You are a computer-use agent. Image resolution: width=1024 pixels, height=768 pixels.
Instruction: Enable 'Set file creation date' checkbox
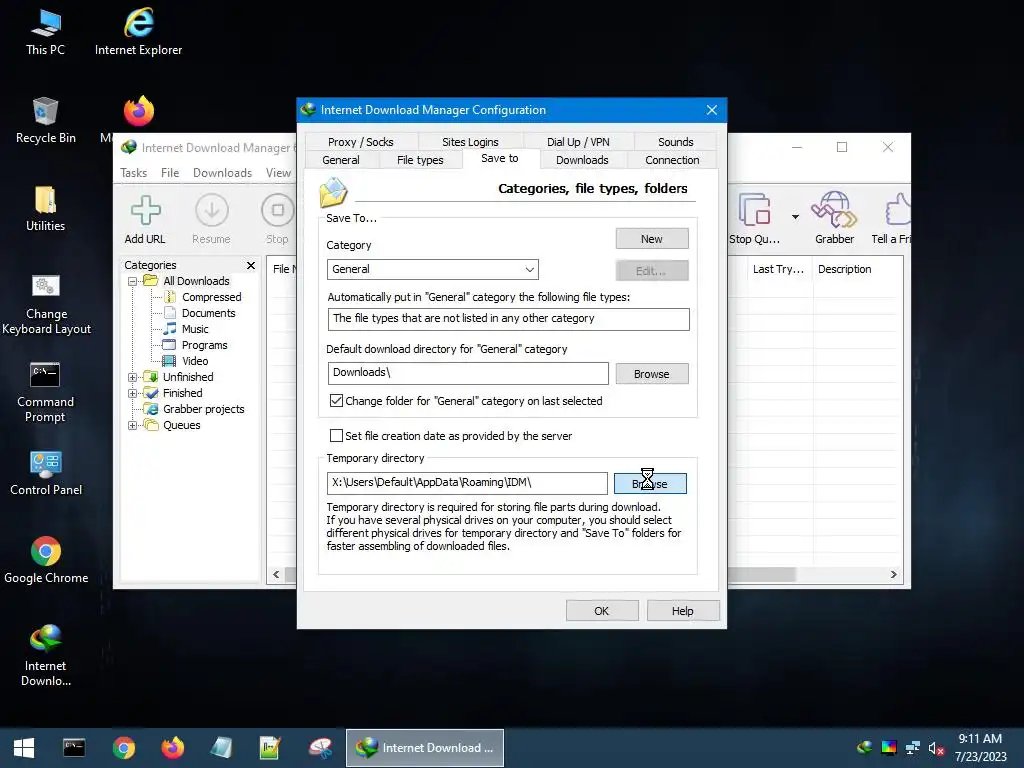(x=336, y=436)
